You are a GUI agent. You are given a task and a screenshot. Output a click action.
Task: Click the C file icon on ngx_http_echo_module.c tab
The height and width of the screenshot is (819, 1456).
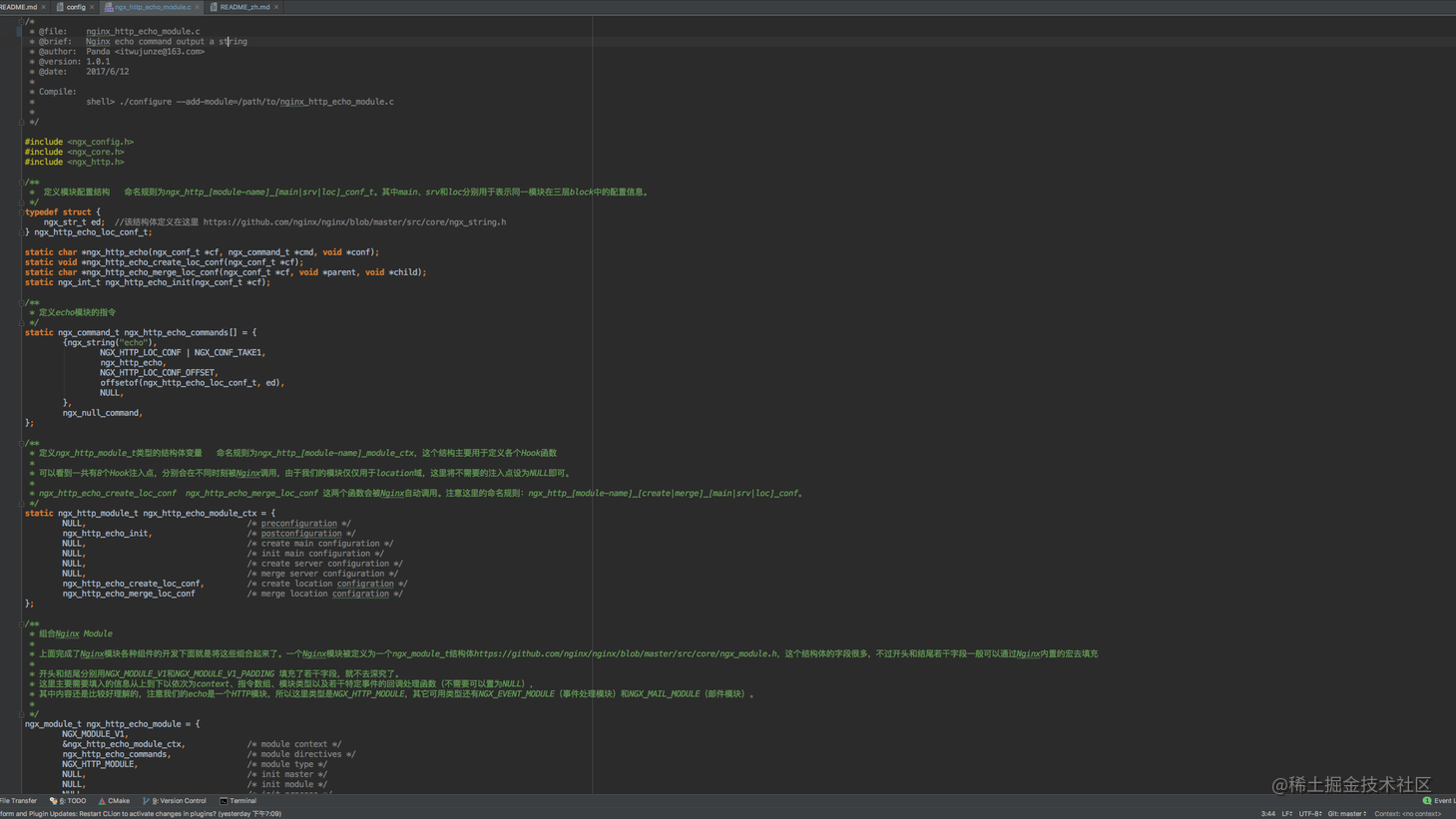tap(109, 7)
